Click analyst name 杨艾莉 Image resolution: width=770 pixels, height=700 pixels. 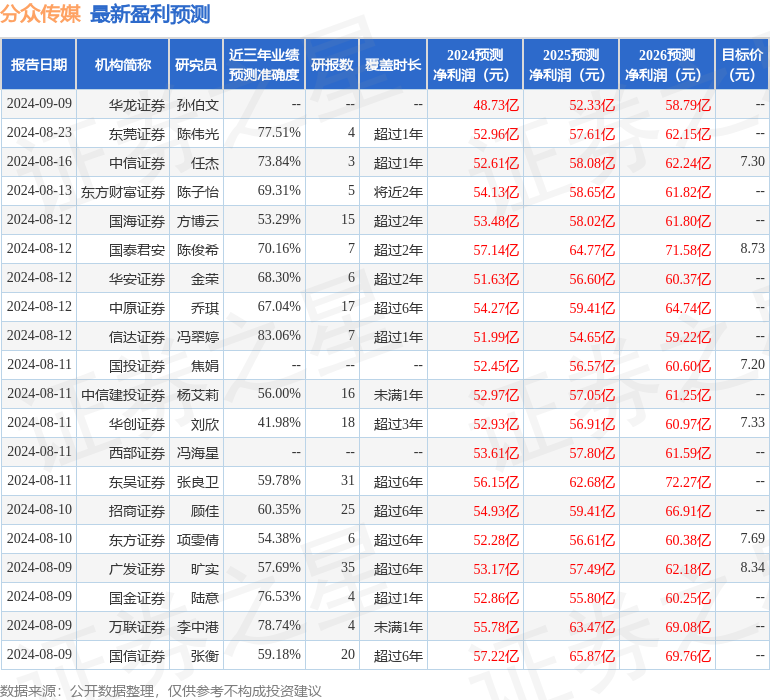coord(197,395)
